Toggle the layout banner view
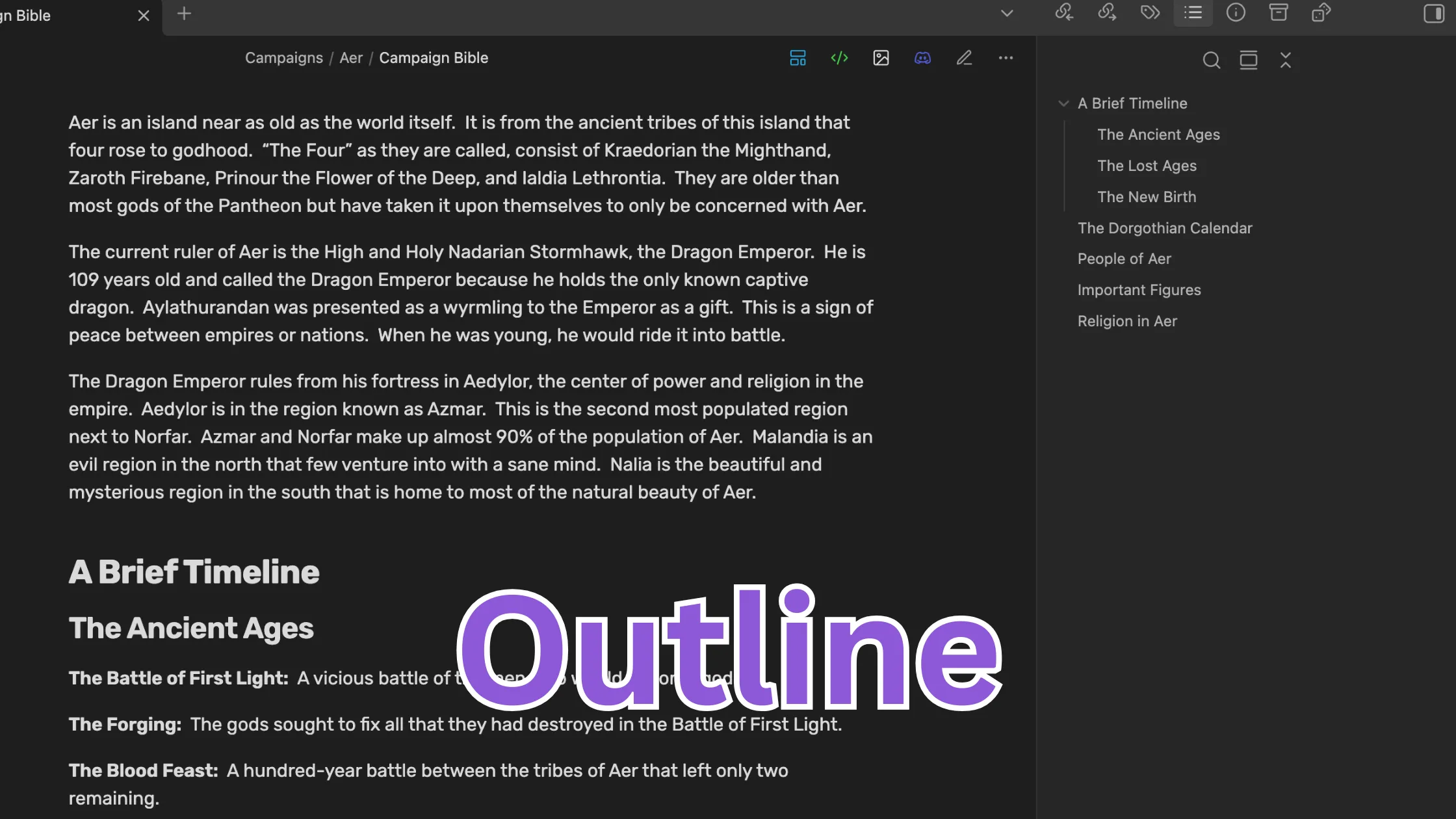 click(798, 58)
